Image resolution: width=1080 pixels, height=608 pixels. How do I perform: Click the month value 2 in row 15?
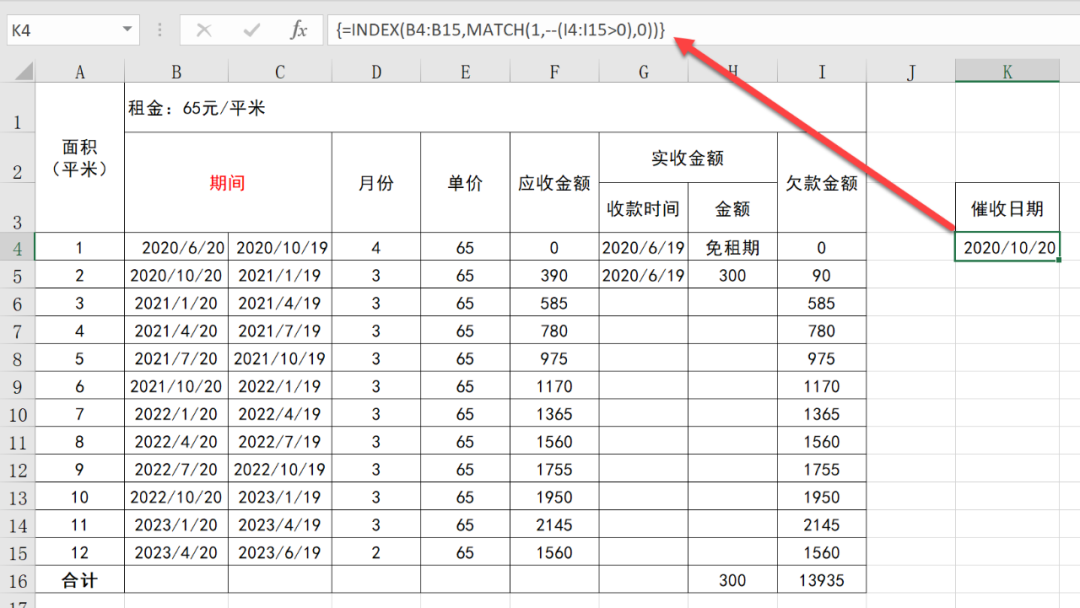[376, 552]
